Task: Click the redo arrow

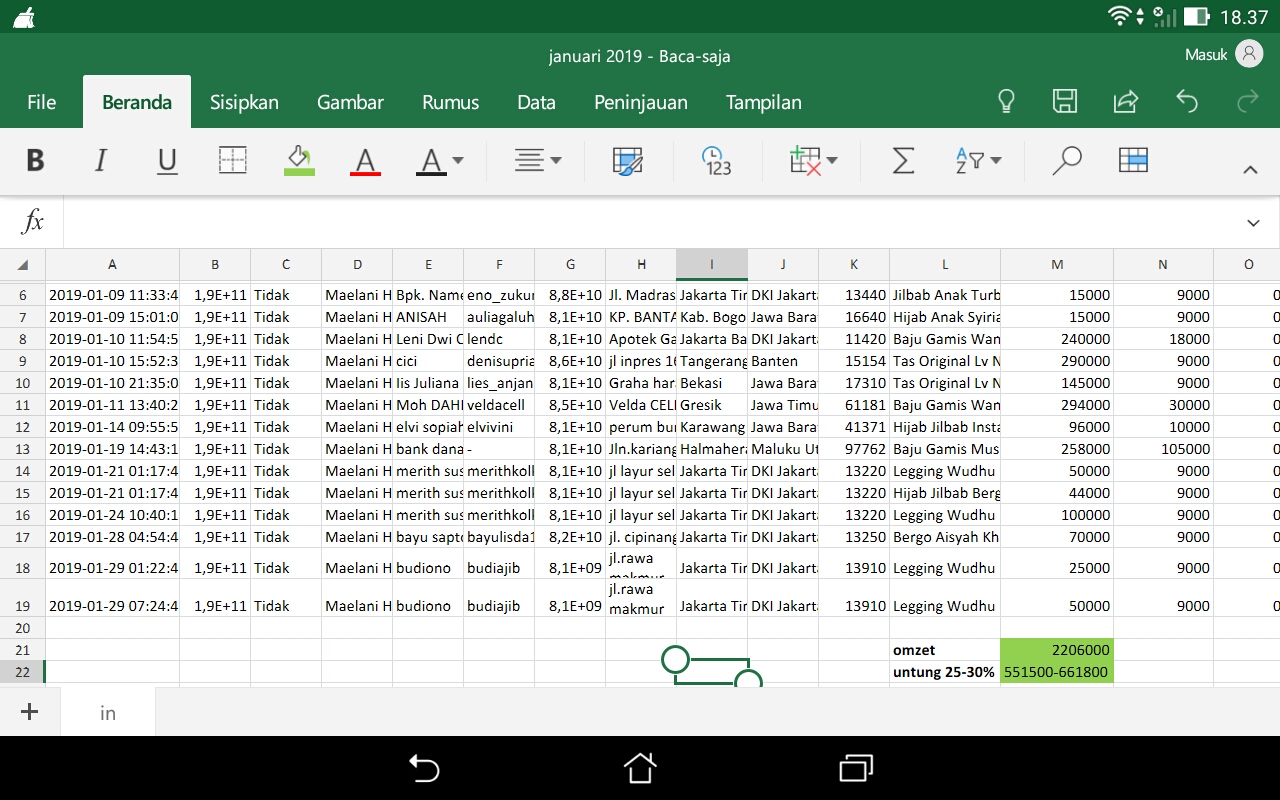Action: click(1247, 101)
